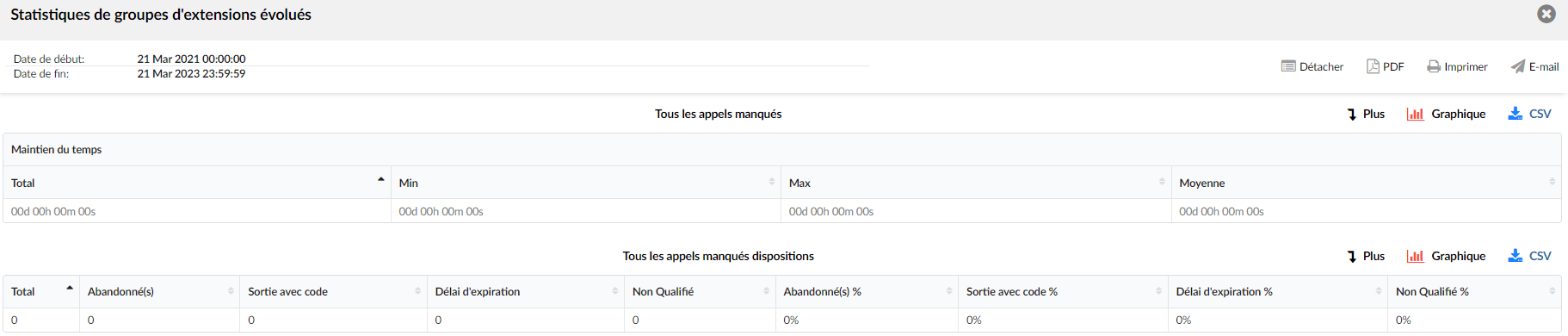Open Graphique for Tous les appels manqués
1568x336 pixels.
tap(1446, 114)
